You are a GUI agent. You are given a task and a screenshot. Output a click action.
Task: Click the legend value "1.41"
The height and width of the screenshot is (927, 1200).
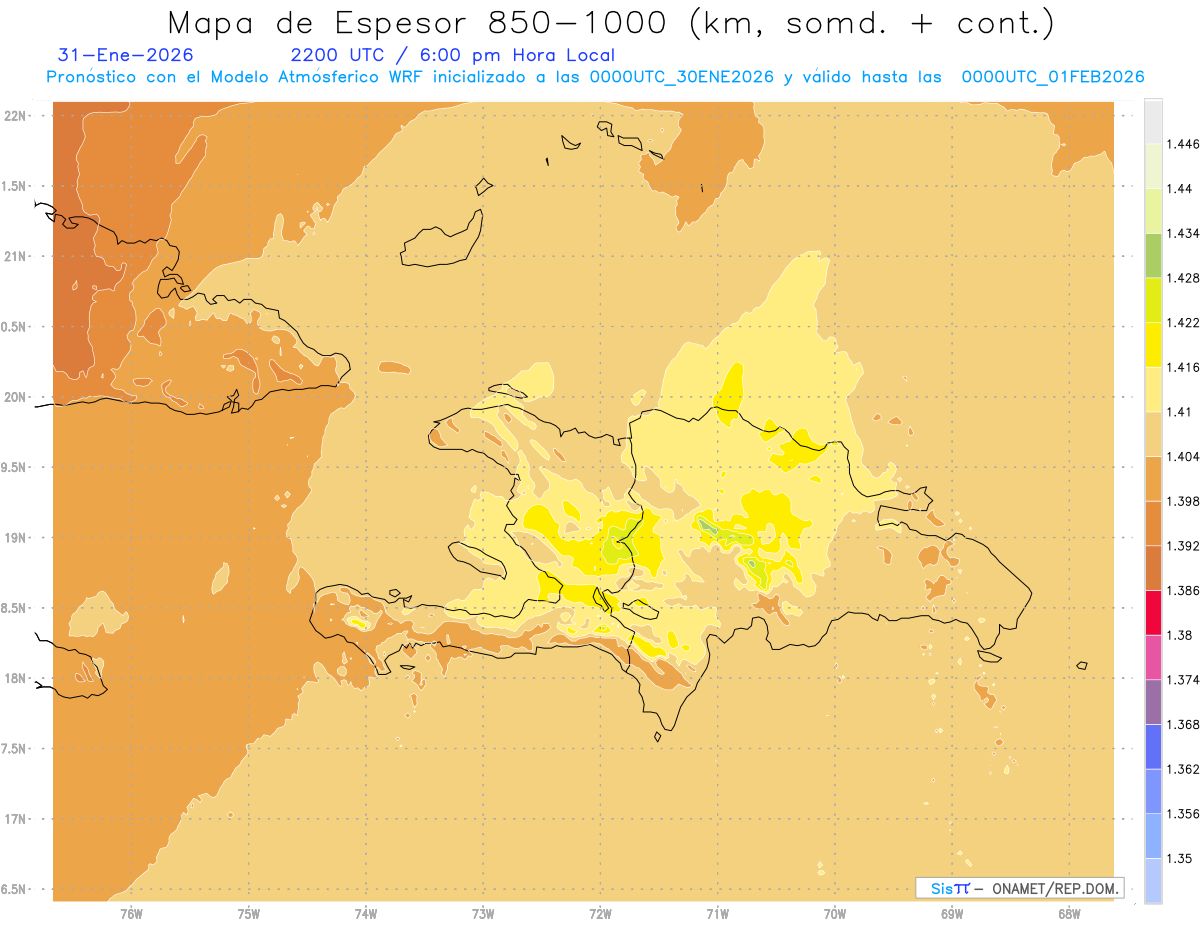[x=1179, y=412]
